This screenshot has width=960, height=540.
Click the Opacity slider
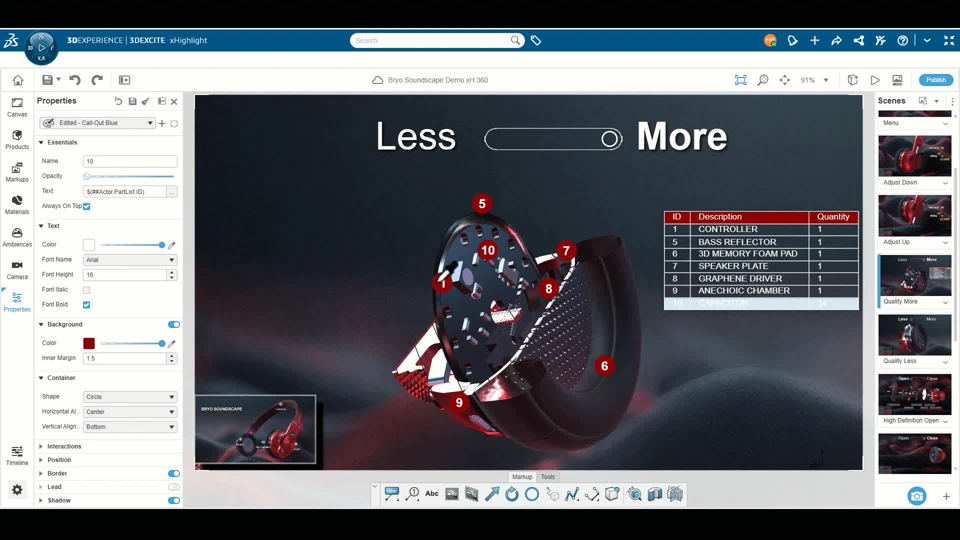tap(130, 176)
